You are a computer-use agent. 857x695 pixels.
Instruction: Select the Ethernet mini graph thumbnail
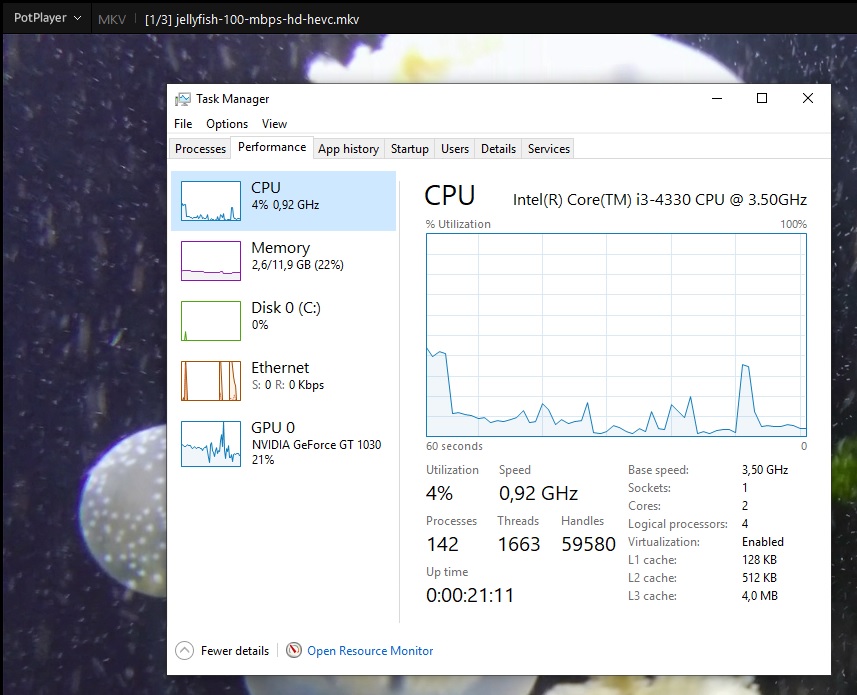coord(210,381)
